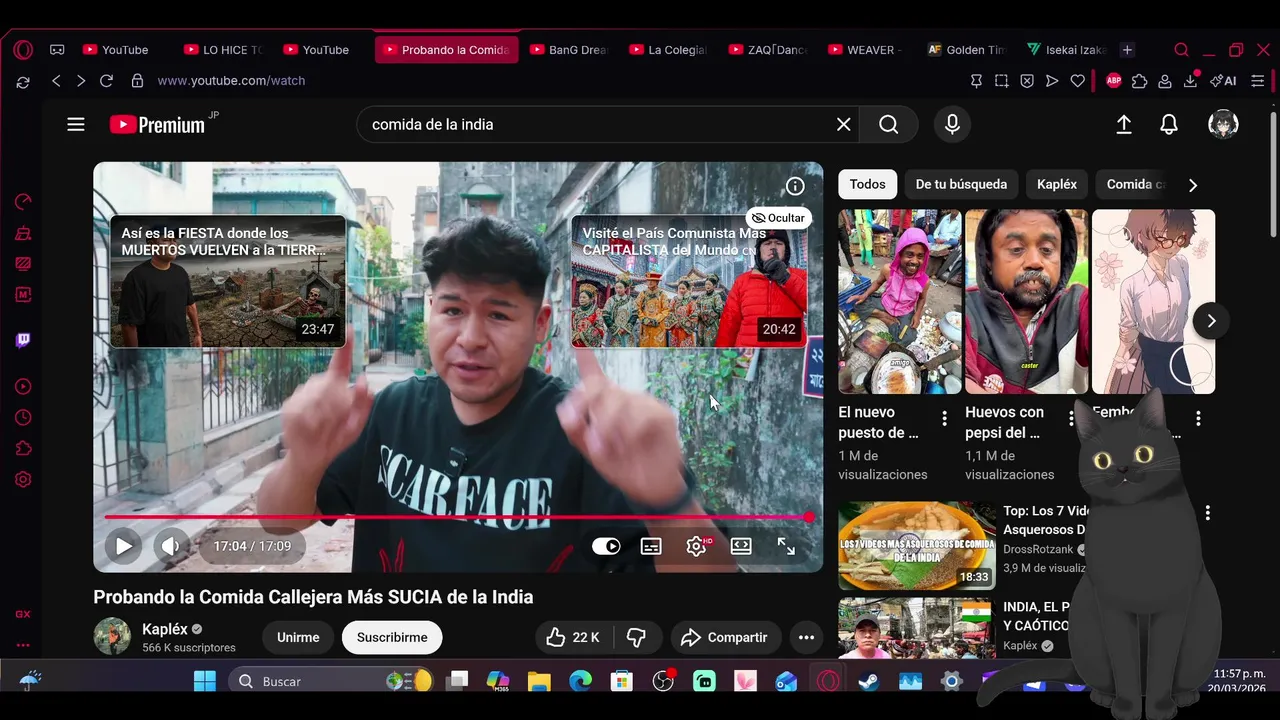Open options for 'El nuevo puesto de' short
1280x720 pixels.
[944, 419]
